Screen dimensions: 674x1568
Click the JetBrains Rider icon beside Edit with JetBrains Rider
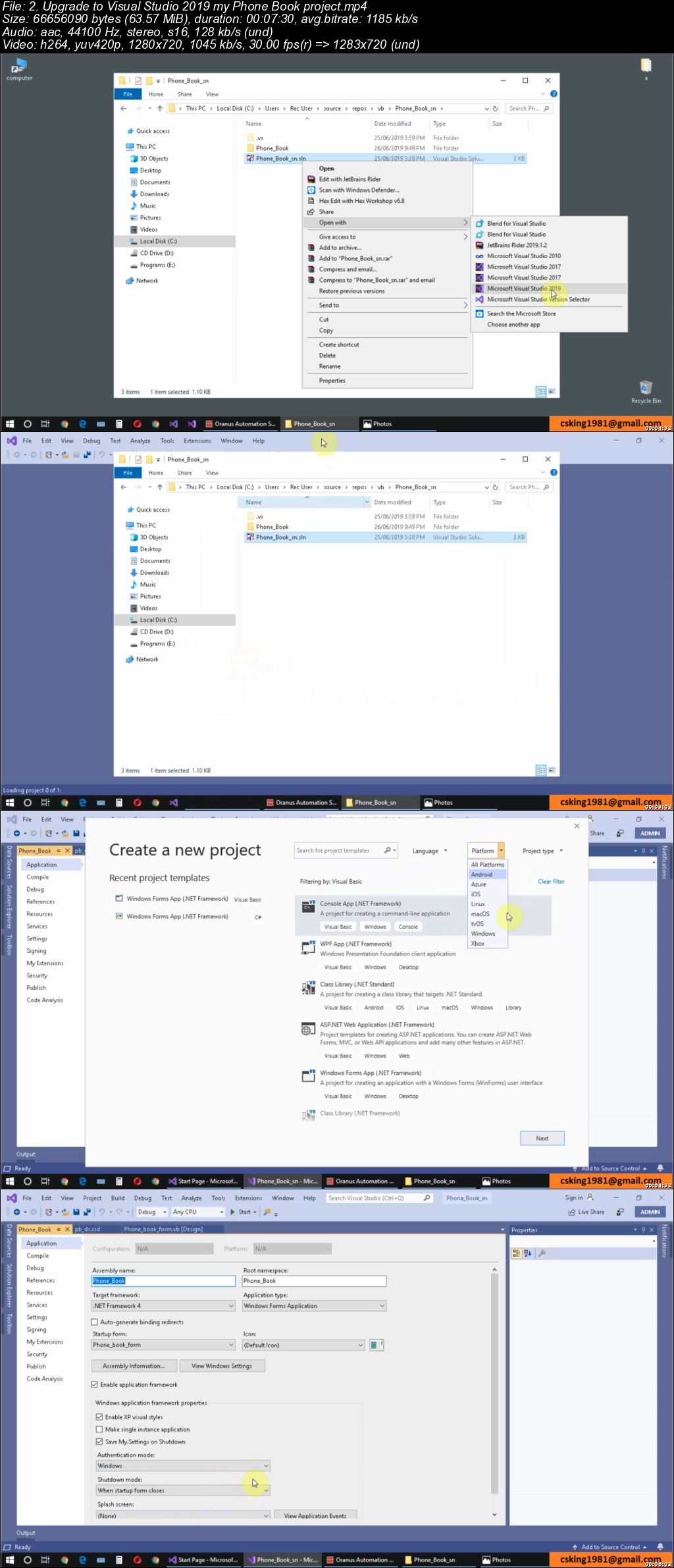pos(311,179)
